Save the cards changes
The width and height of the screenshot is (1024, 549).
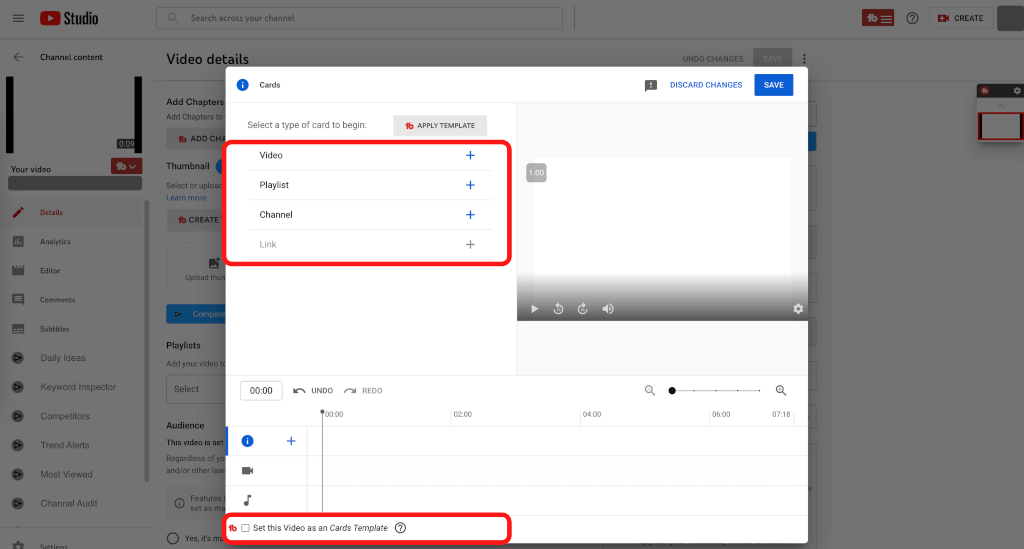tap(773, 85)
